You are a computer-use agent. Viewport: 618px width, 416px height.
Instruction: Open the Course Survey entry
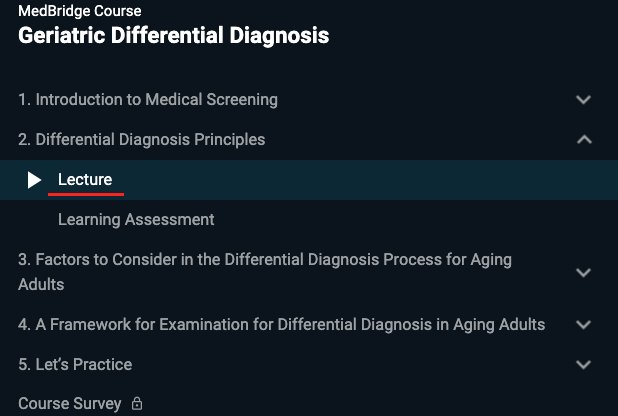point(70,404)
